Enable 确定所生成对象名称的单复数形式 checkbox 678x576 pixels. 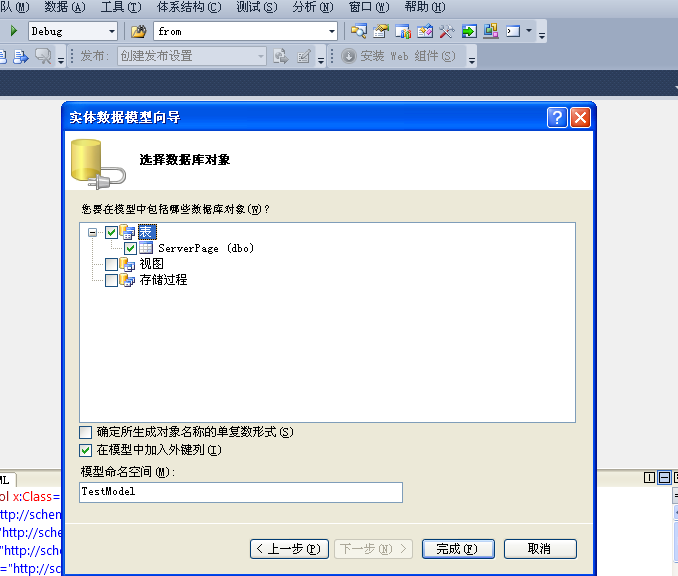pyautogui.click(x=86, y=432)
